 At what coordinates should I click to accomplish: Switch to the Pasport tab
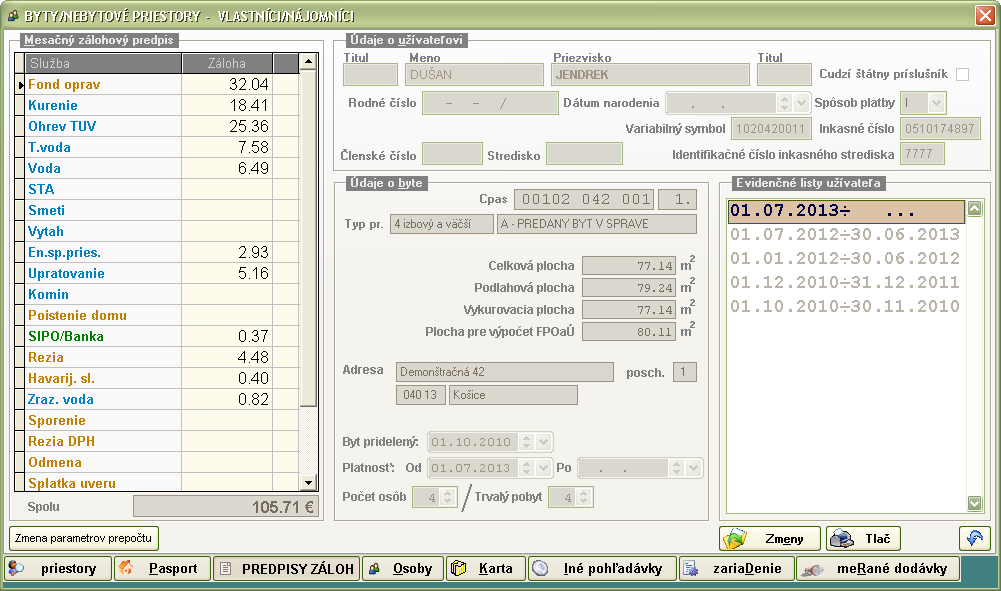162,568
